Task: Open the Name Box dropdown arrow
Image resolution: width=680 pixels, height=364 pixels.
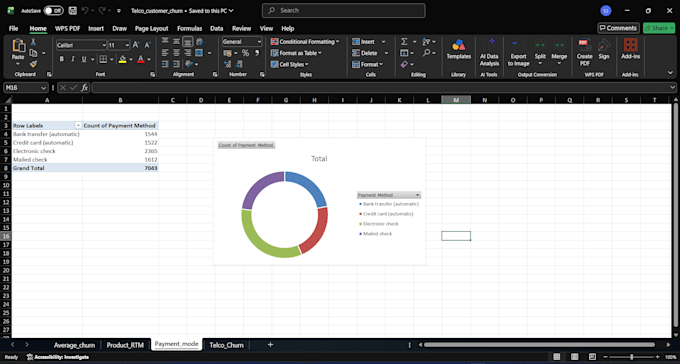Action: (43, 88)
